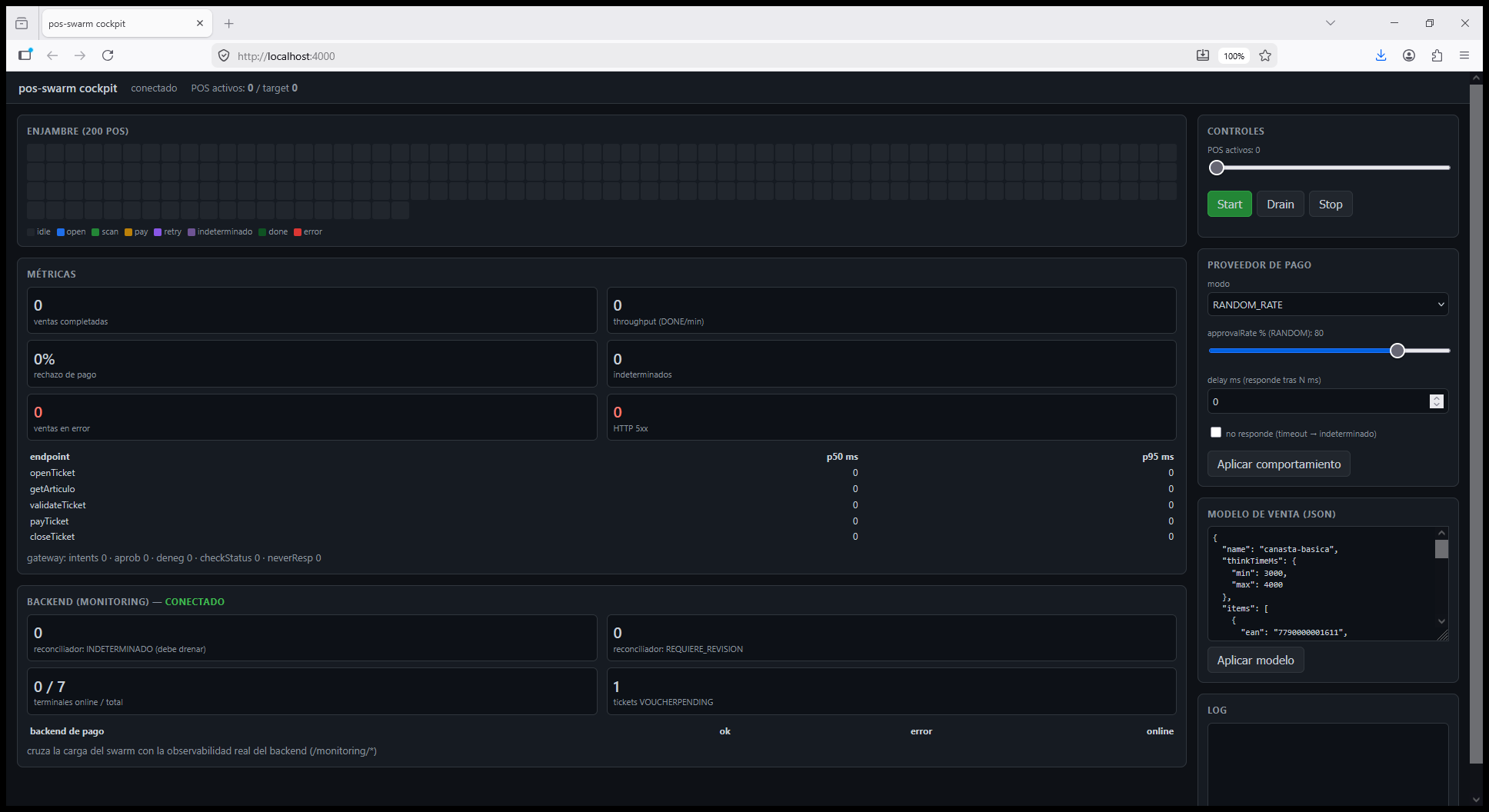Click the openTicket endpoint row

(x=601, y=473)
